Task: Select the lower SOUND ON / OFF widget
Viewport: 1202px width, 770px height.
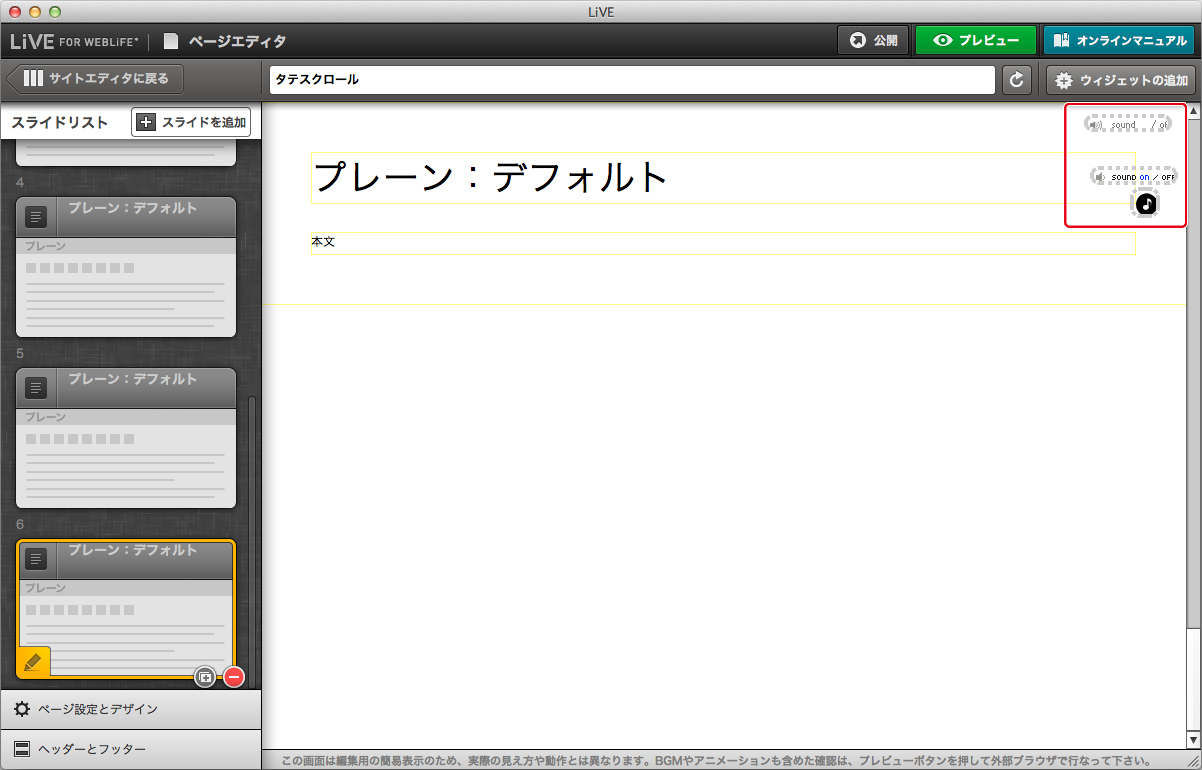Action: (1134, 176)
